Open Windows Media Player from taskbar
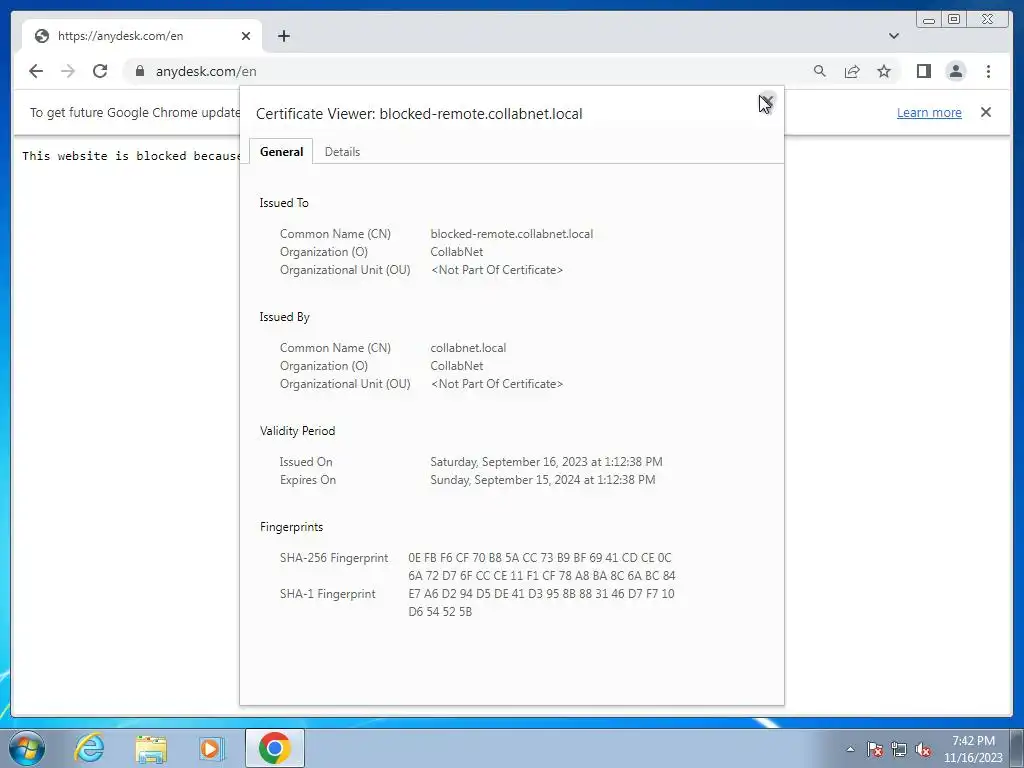Viewport: 1024px width, 768px height. 211,748
